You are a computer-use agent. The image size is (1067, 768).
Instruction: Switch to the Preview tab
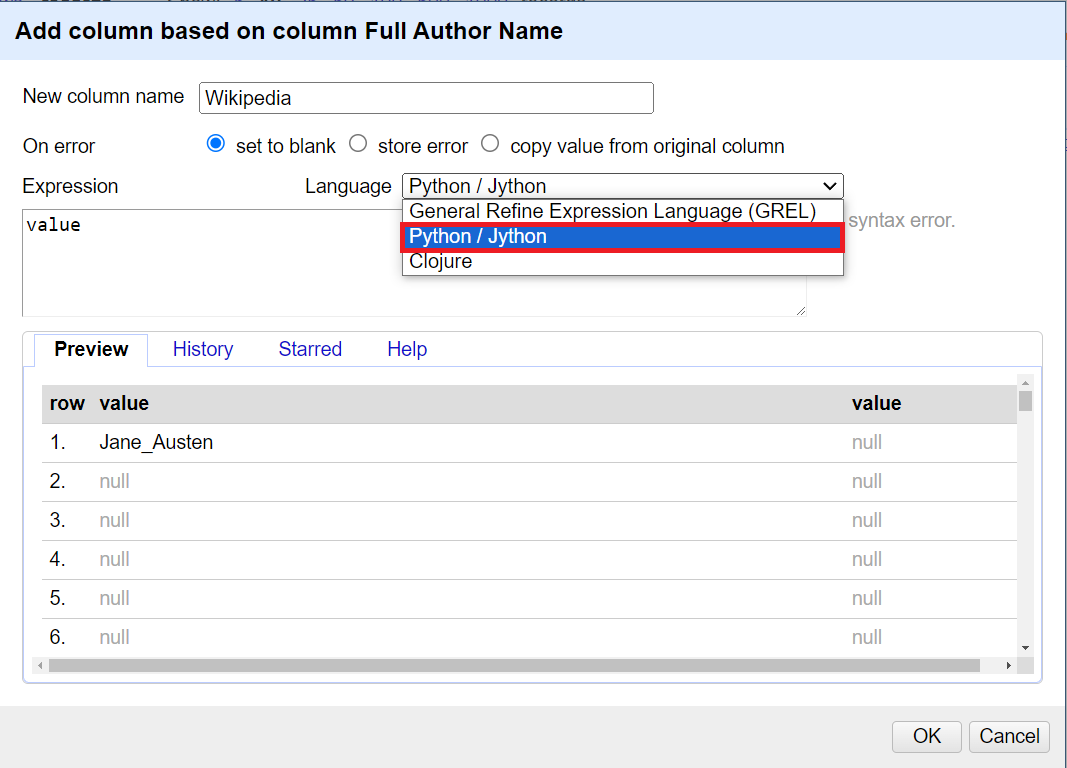pyautogui.click(x=91, y=349)
